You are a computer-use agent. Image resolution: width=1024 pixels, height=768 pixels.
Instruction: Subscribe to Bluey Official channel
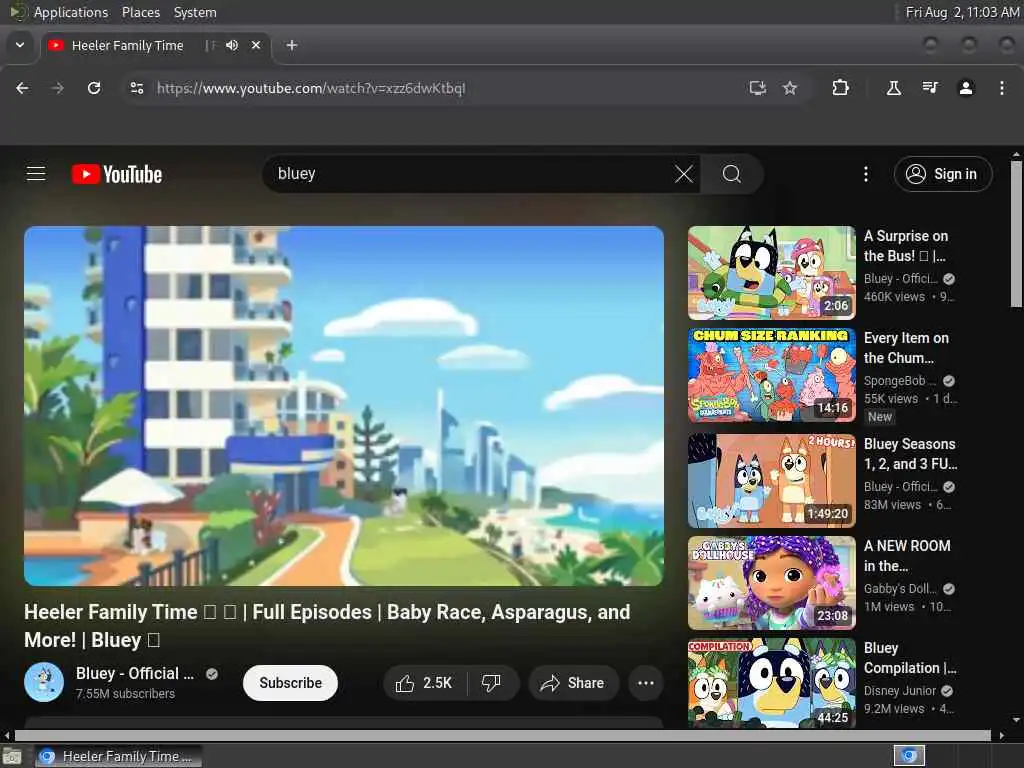(291, 683)
